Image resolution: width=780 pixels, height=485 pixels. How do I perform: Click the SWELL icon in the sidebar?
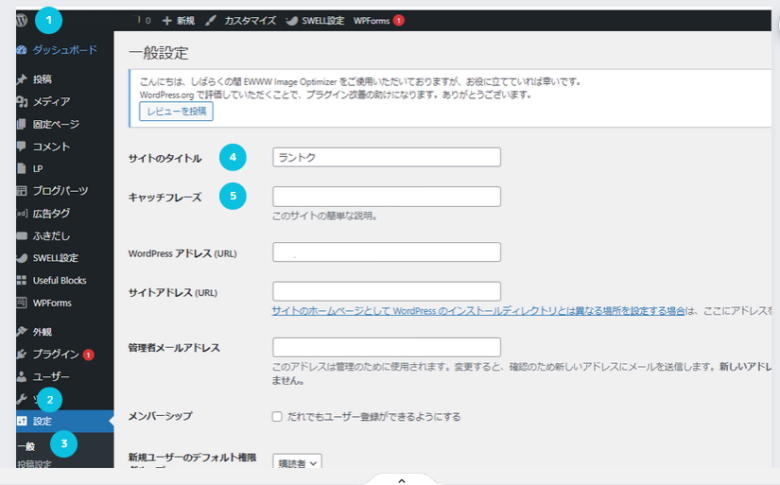21,258
